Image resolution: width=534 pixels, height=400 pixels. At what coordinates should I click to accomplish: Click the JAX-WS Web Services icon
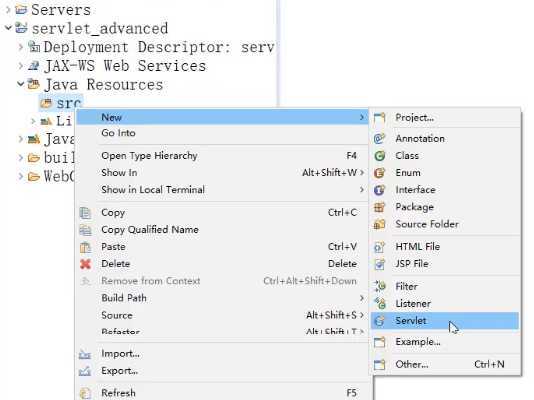click(x=33, y=65)
